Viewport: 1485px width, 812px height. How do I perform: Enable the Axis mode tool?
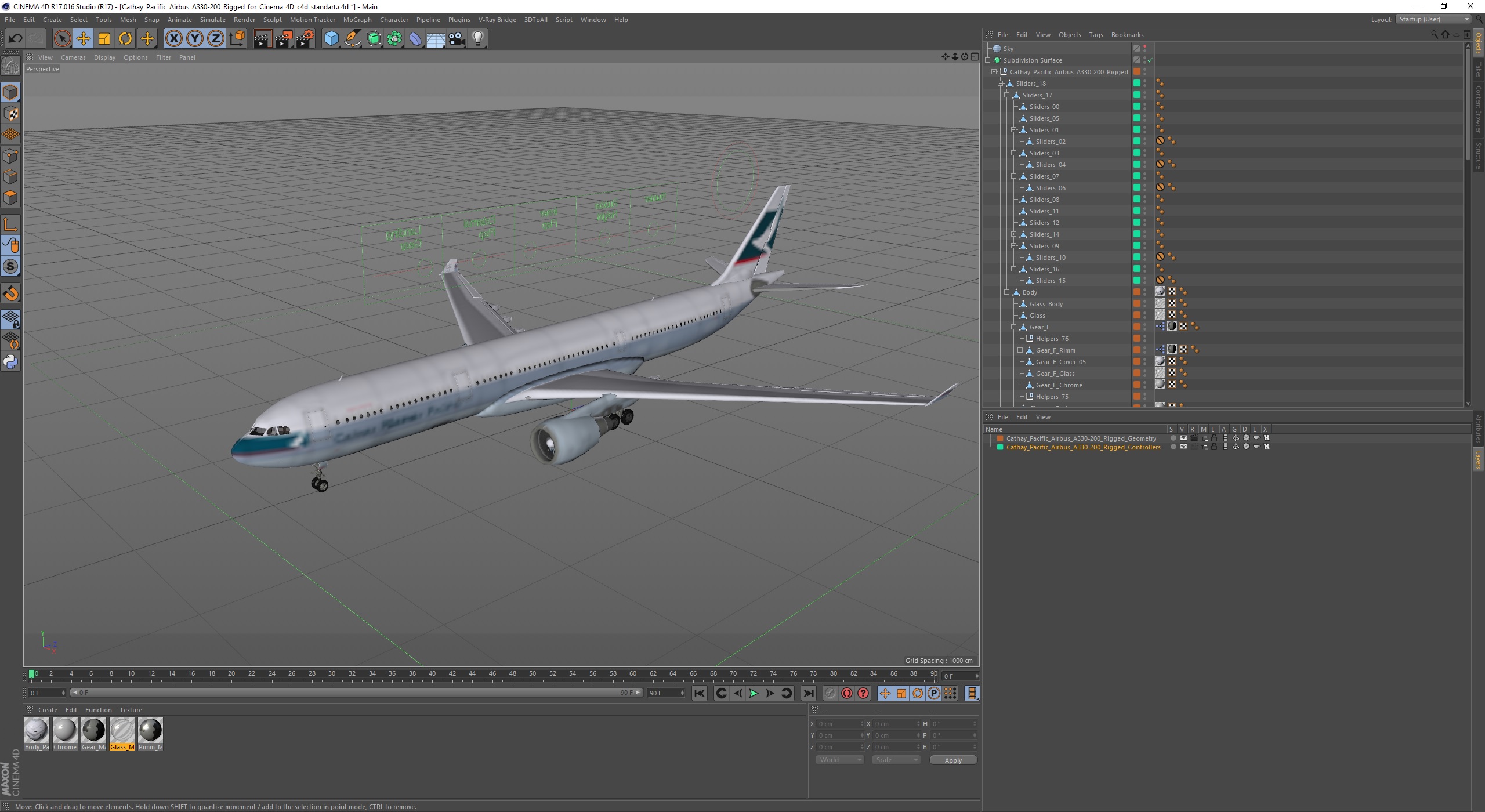click(10, 224)
